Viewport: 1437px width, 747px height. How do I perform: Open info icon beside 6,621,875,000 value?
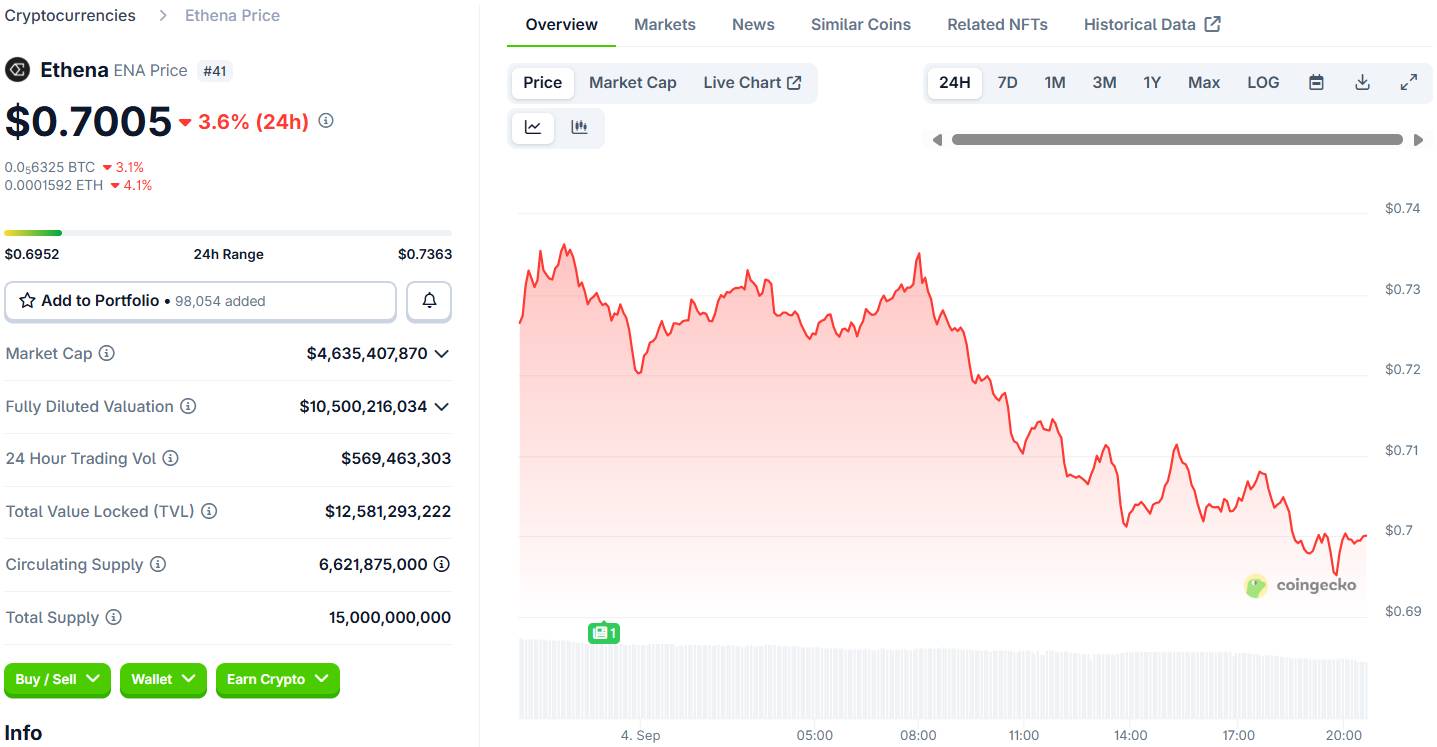coord(441,565)
